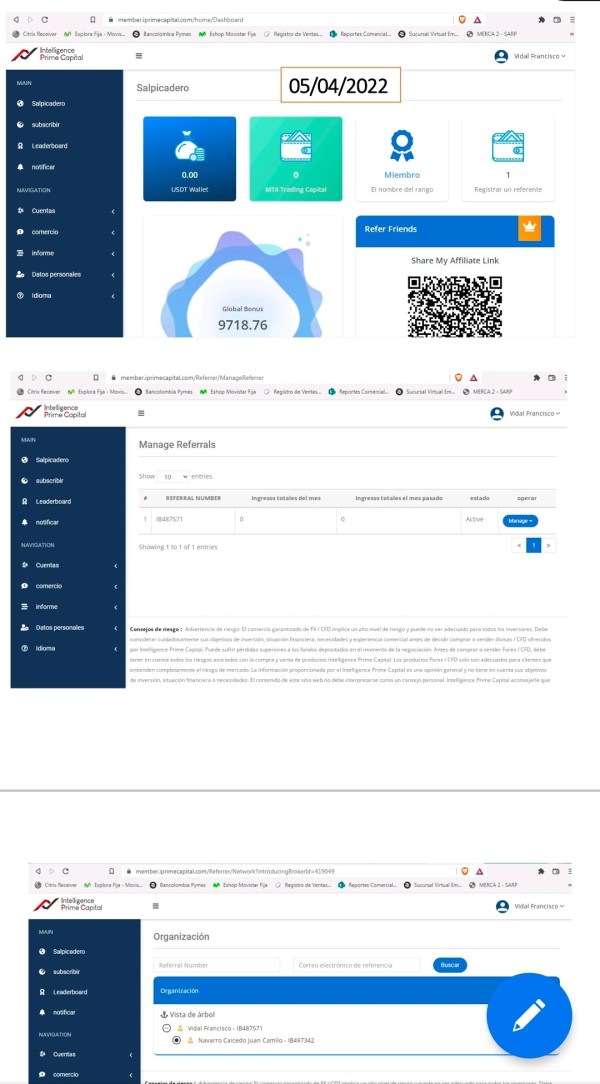Expand Cuentas submenu in Organización sidebar
Screen dimensions: 600x1084
84,1054
